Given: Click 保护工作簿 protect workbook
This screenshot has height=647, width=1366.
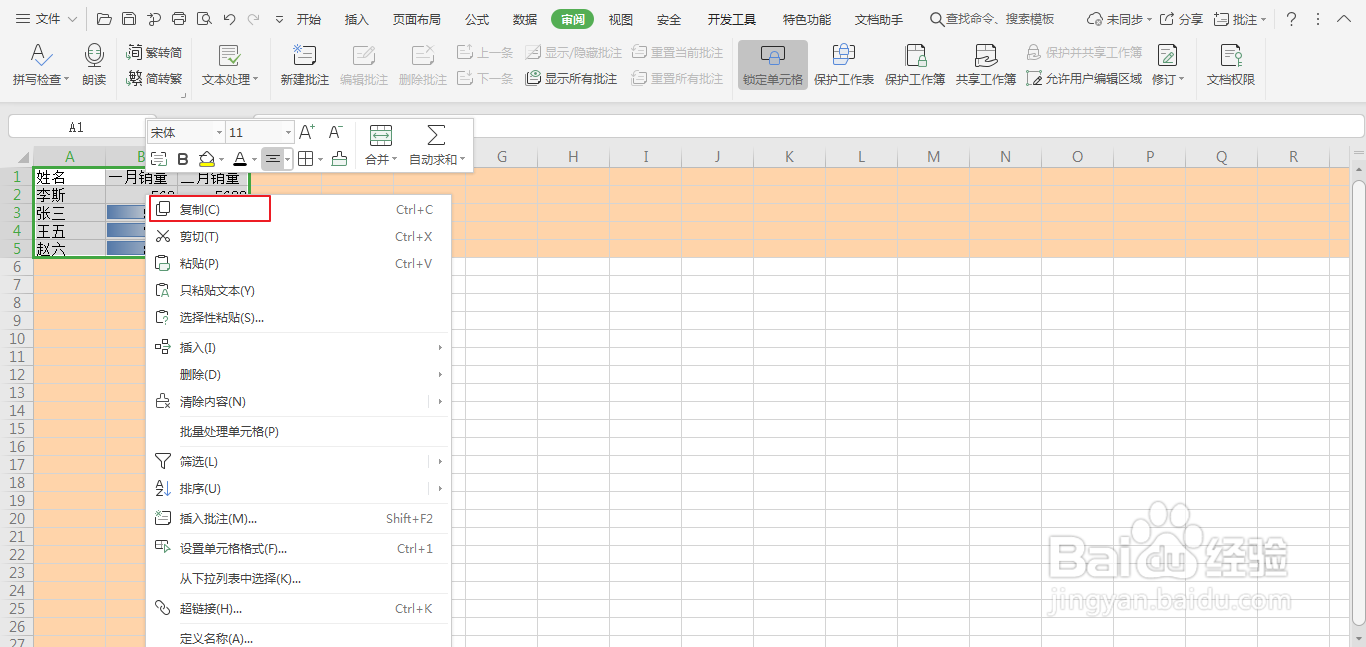Looking at the screenshot, I should point(915,65).
